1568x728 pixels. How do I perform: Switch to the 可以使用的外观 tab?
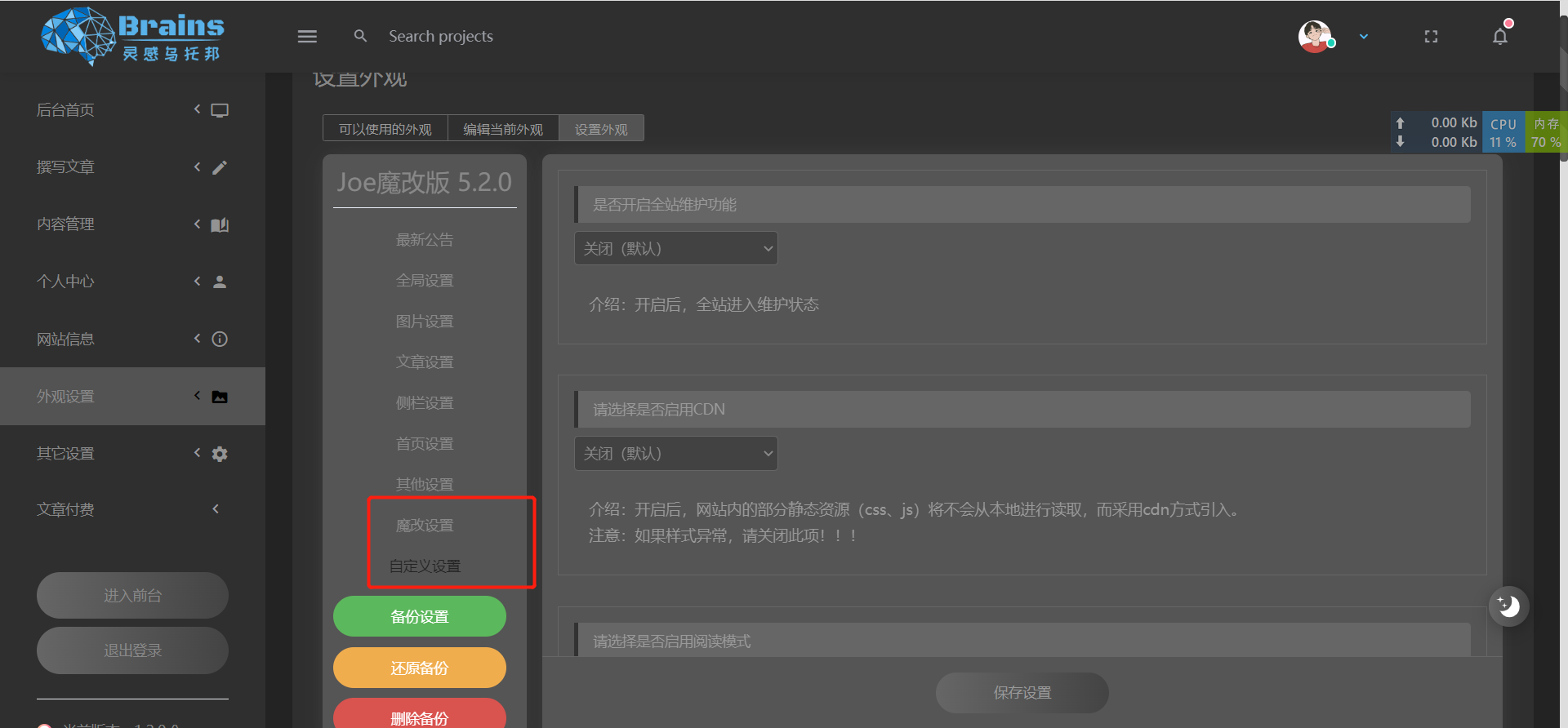click(x=385, y=129)
